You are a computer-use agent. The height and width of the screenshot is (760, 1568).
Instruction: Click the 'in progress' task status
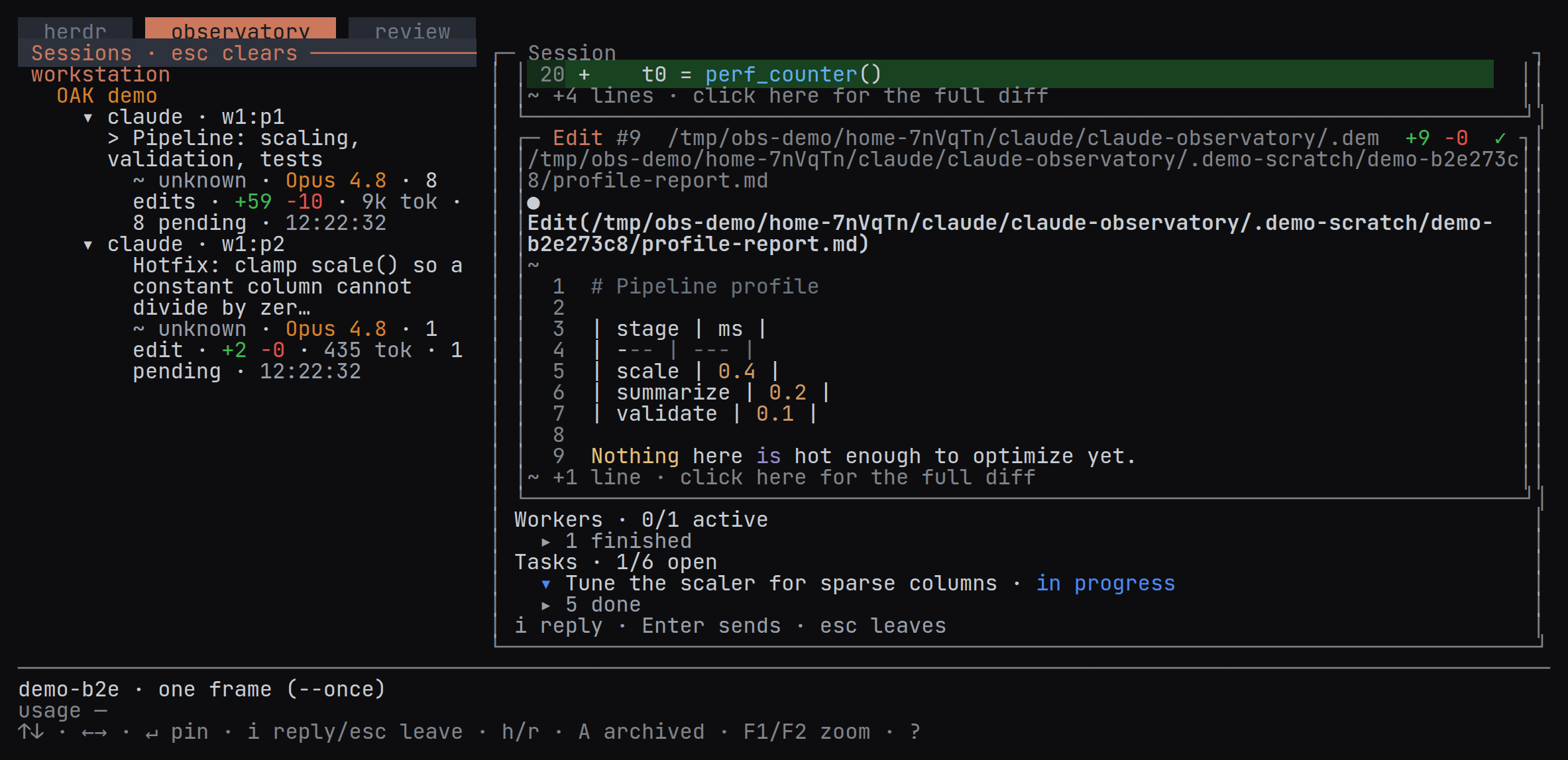[1105, 584]
